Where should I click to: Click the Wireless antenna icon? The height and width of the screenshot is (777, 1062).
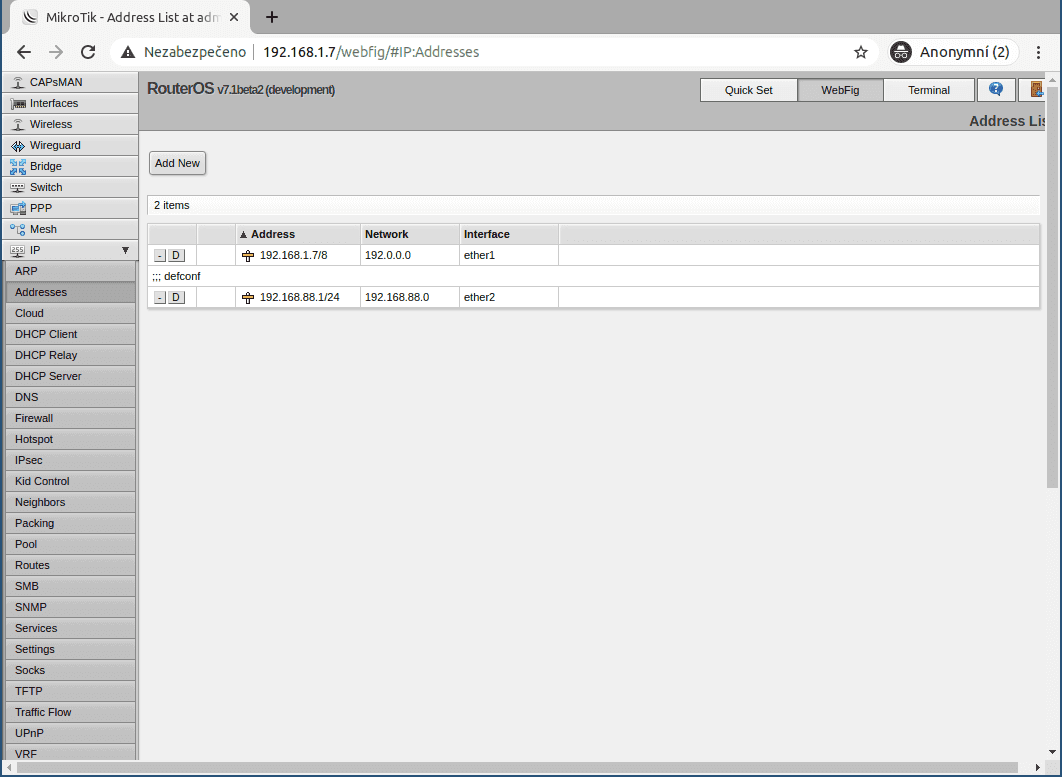(x=18, y=125)
